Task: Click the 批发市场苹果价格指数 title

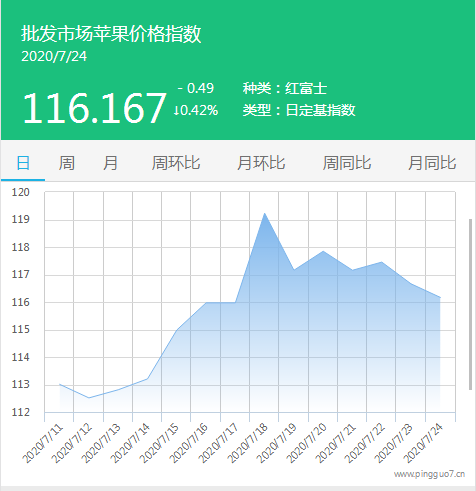Action: pos(111,33)
